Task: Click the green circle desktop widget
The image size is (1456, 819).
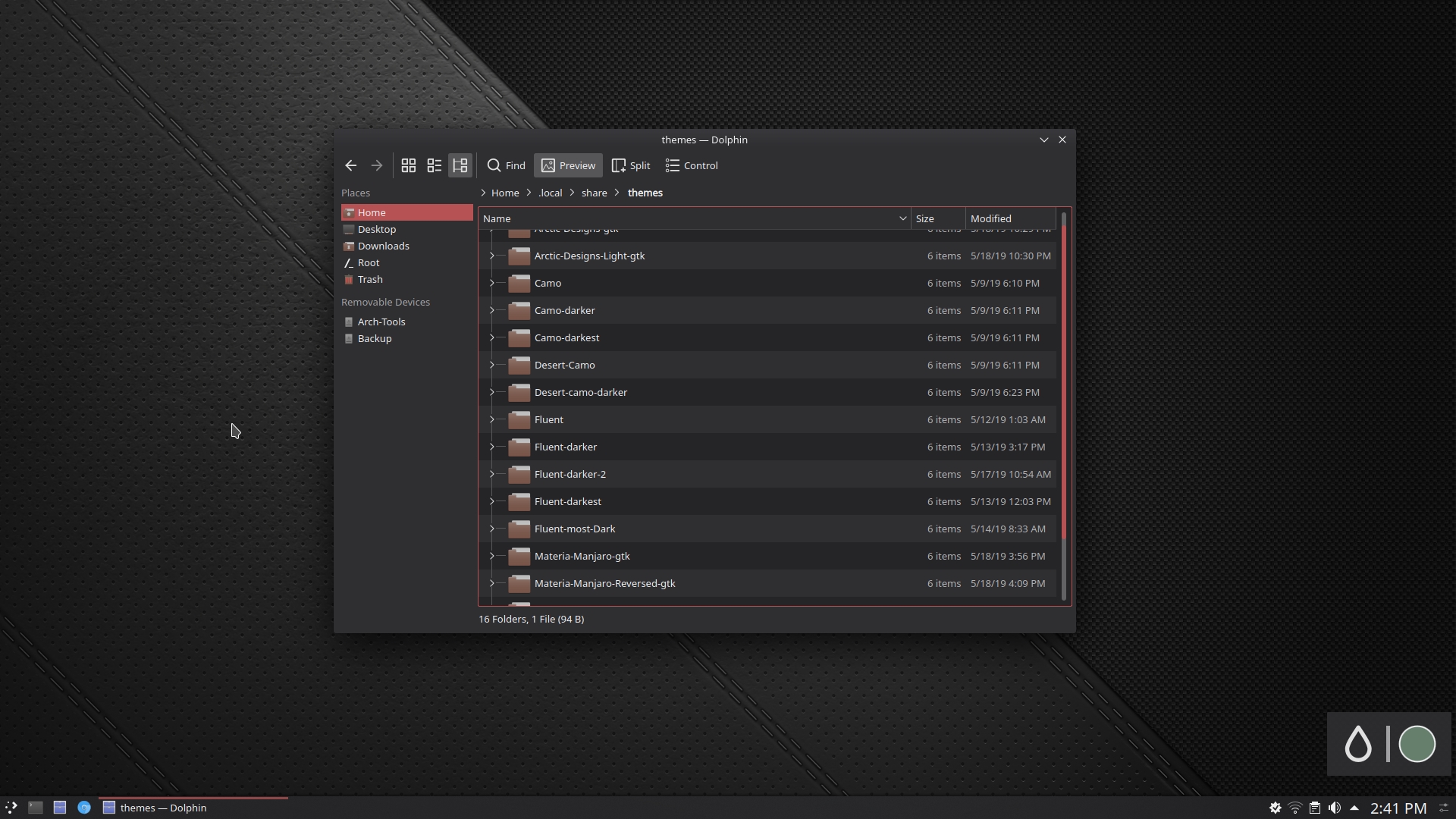Action: tap(1417, 743)
